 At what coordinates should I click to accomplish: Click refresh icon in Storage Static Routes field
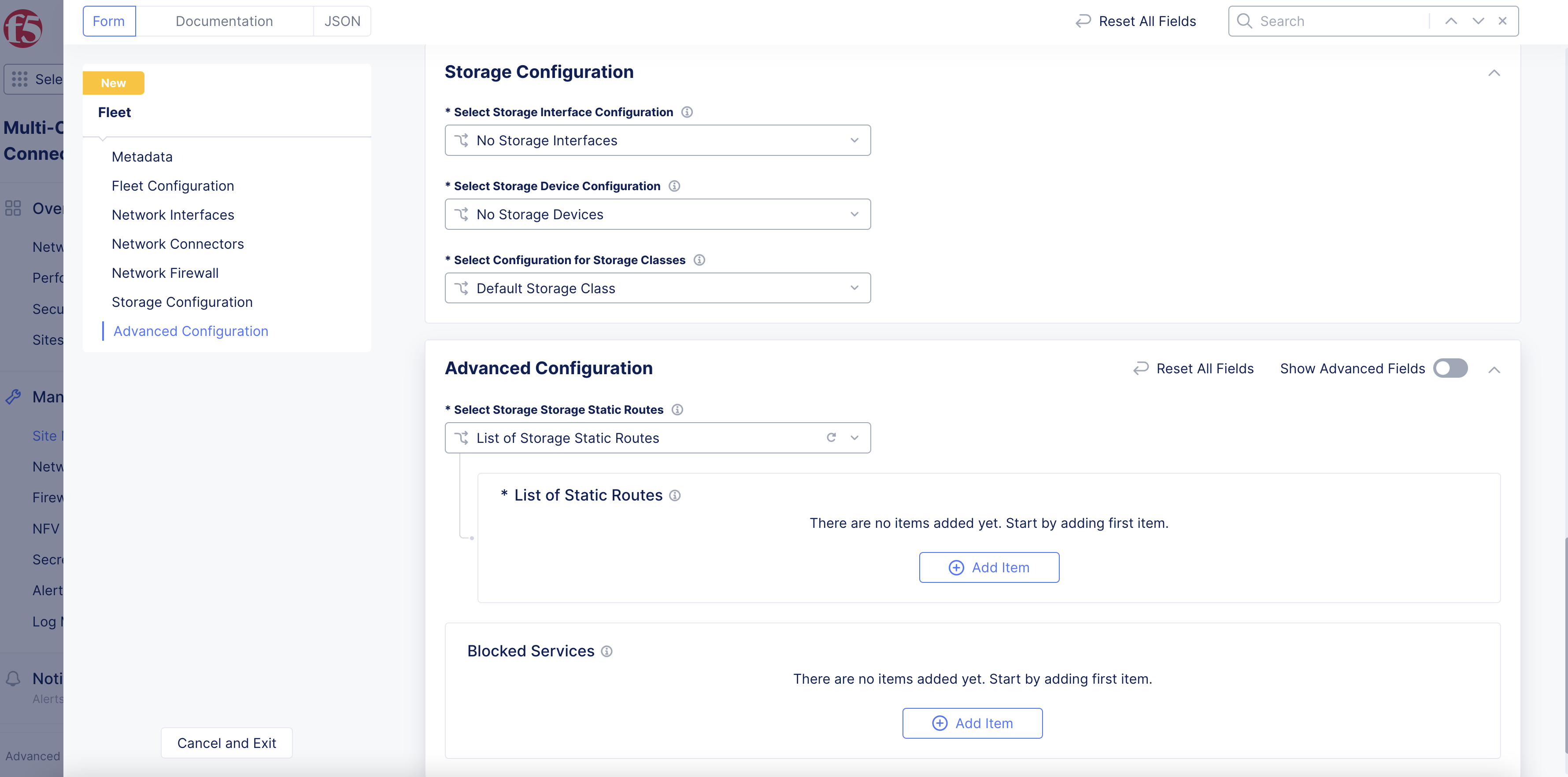coord(831,438)
